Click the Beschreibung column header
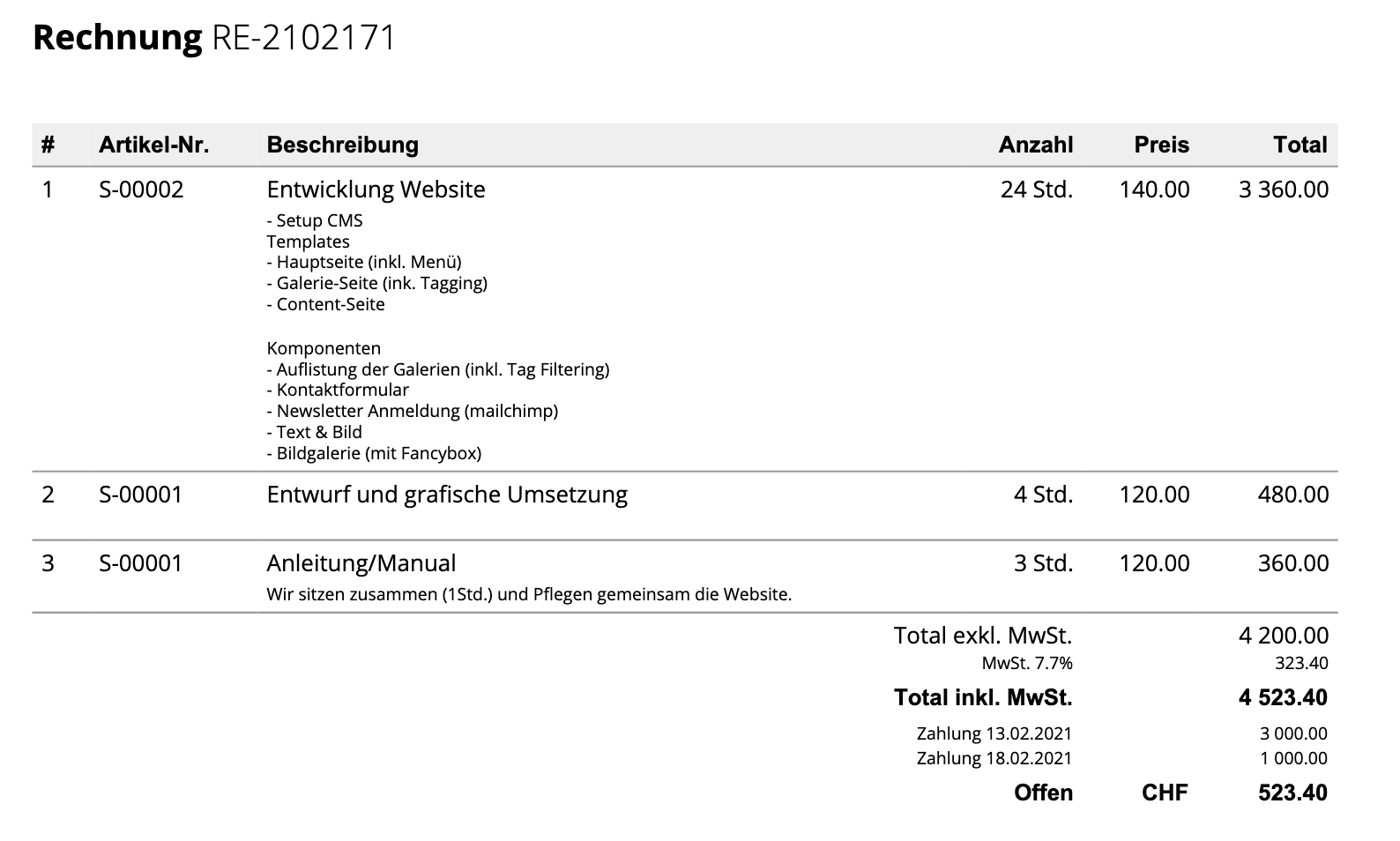 click(342, 145)
